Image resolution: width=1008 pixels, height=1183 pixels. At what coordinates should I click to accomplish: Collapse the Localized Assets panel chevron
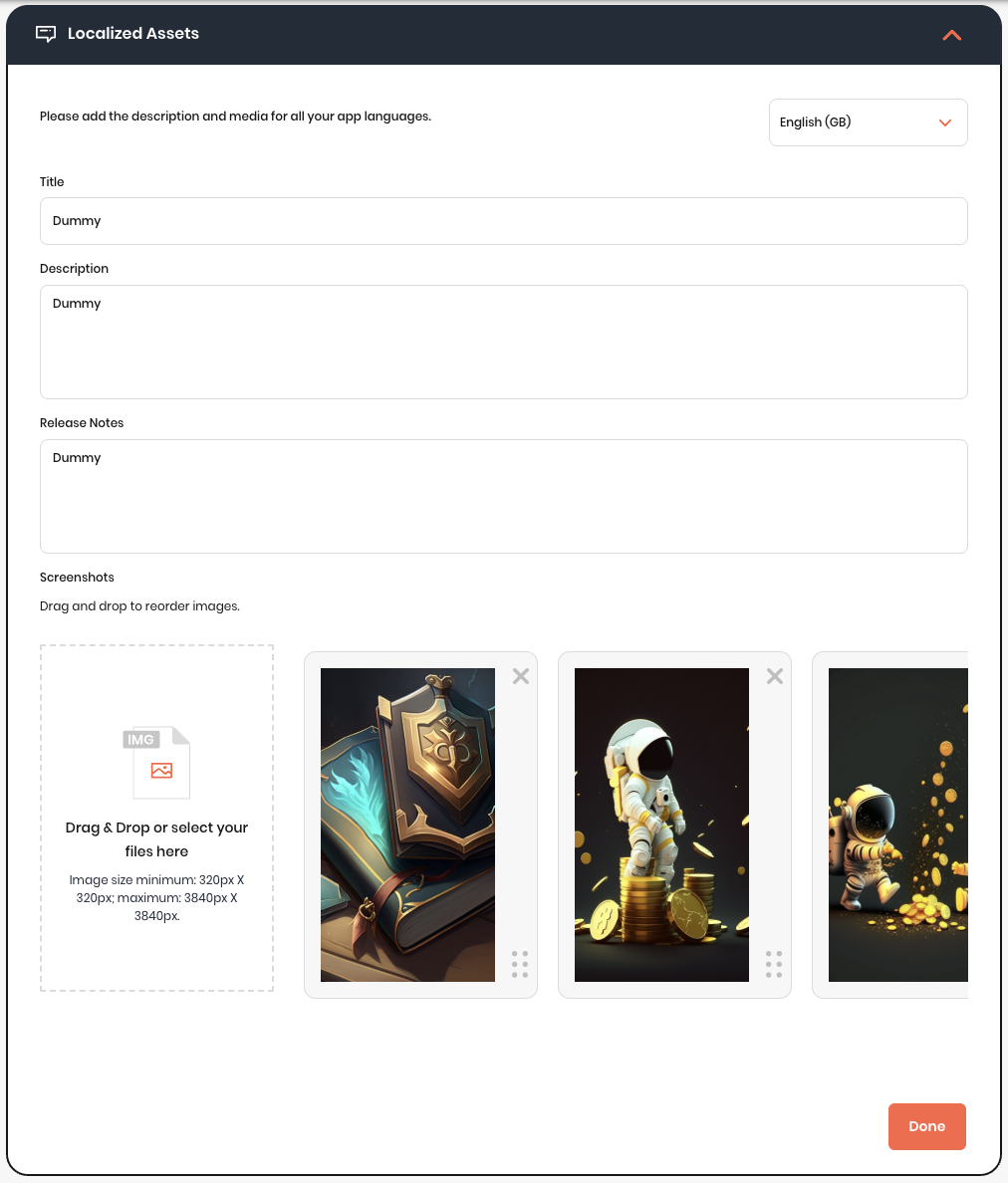[x=951, y=35]
